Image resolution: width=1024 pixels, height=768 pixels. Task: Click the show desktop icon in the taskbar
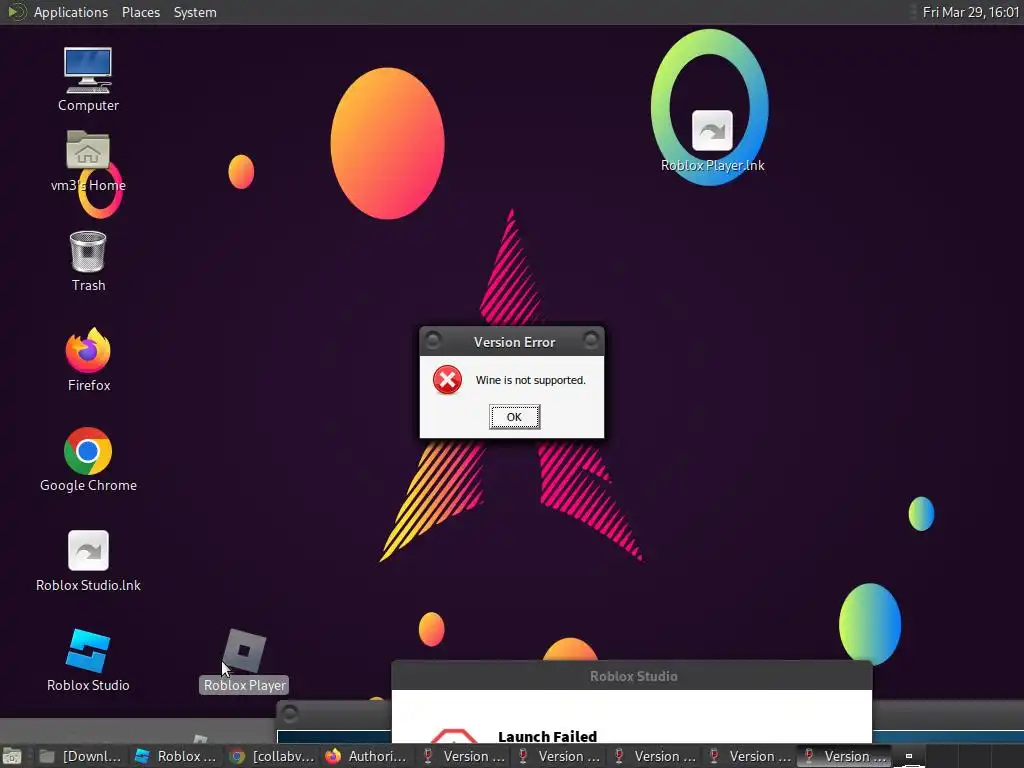(12, 756)
